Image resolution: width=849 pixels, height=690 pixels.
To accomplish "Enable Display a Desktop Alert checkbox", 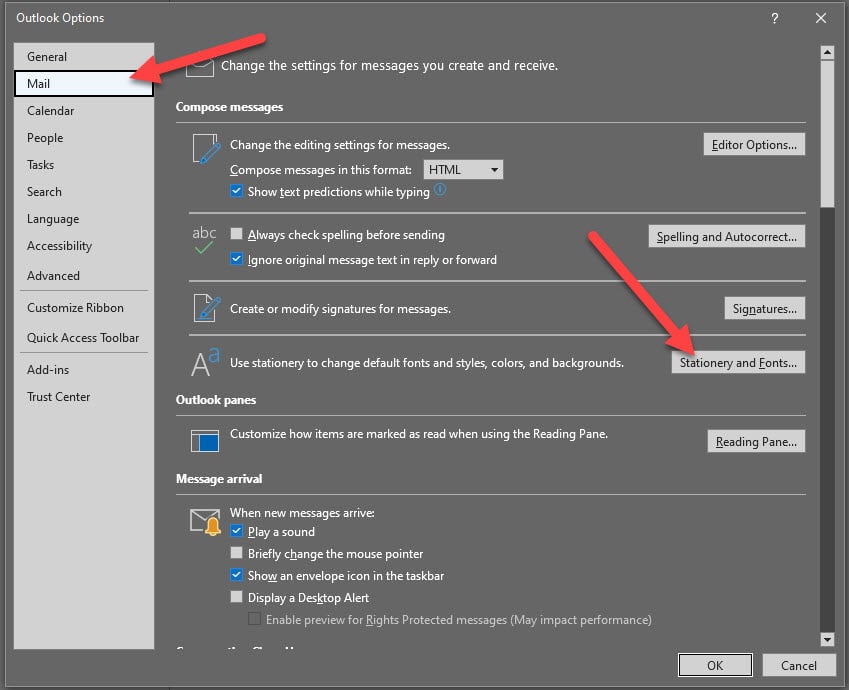I will [x=237, y=598].
